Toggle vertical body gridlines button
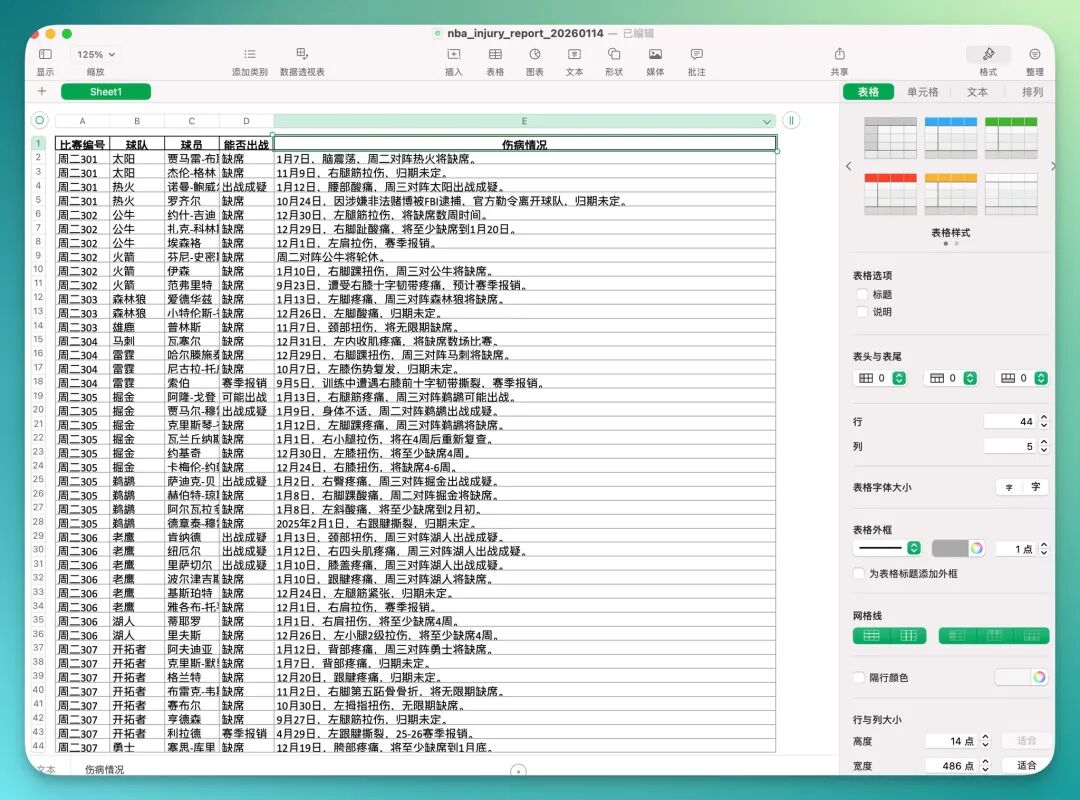The width and height of the screenshot is (1080, 800). (908, 635)
